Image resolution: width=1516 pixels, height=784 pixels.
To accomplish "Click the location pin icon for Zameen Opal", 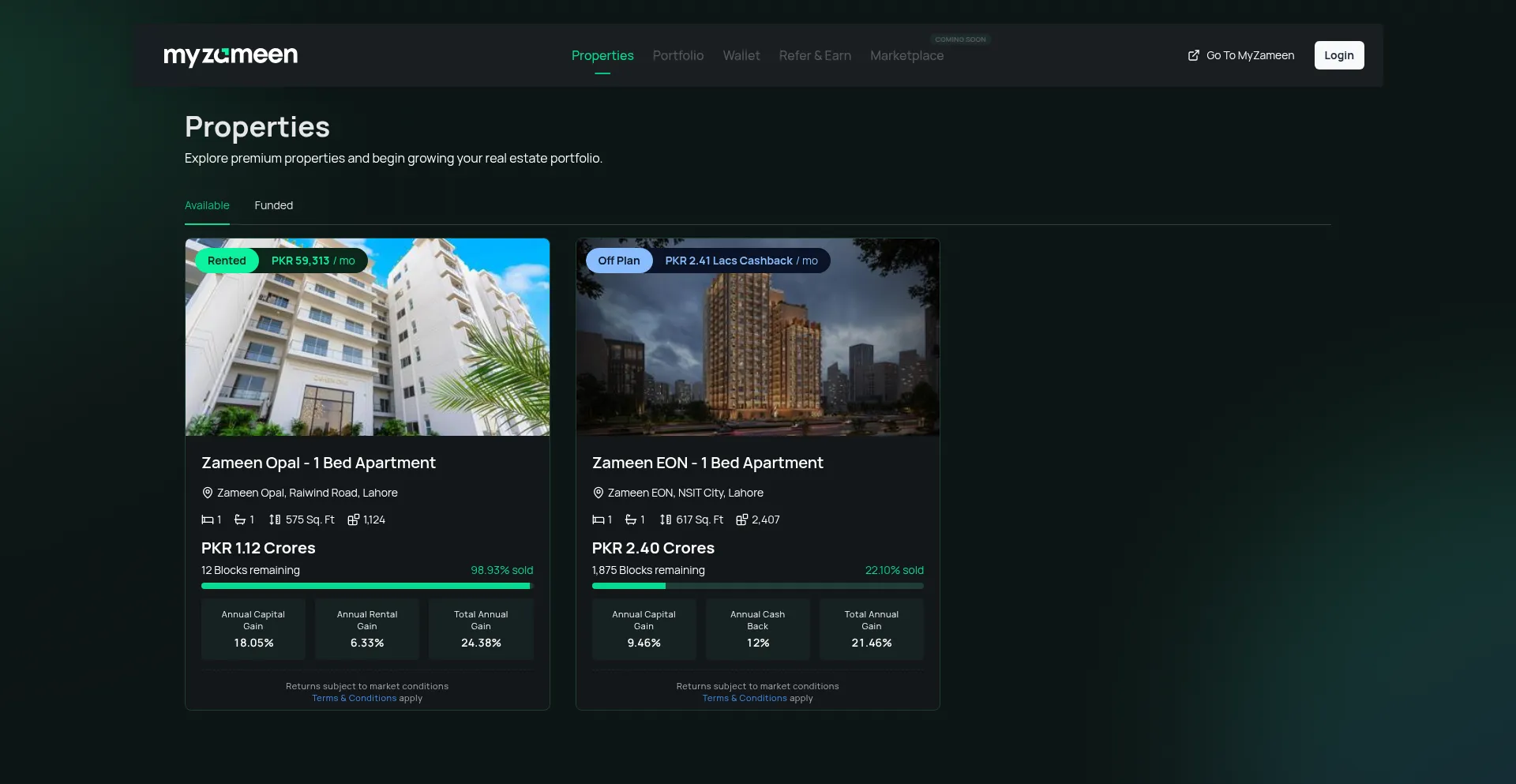I will [x=208, y=493].
